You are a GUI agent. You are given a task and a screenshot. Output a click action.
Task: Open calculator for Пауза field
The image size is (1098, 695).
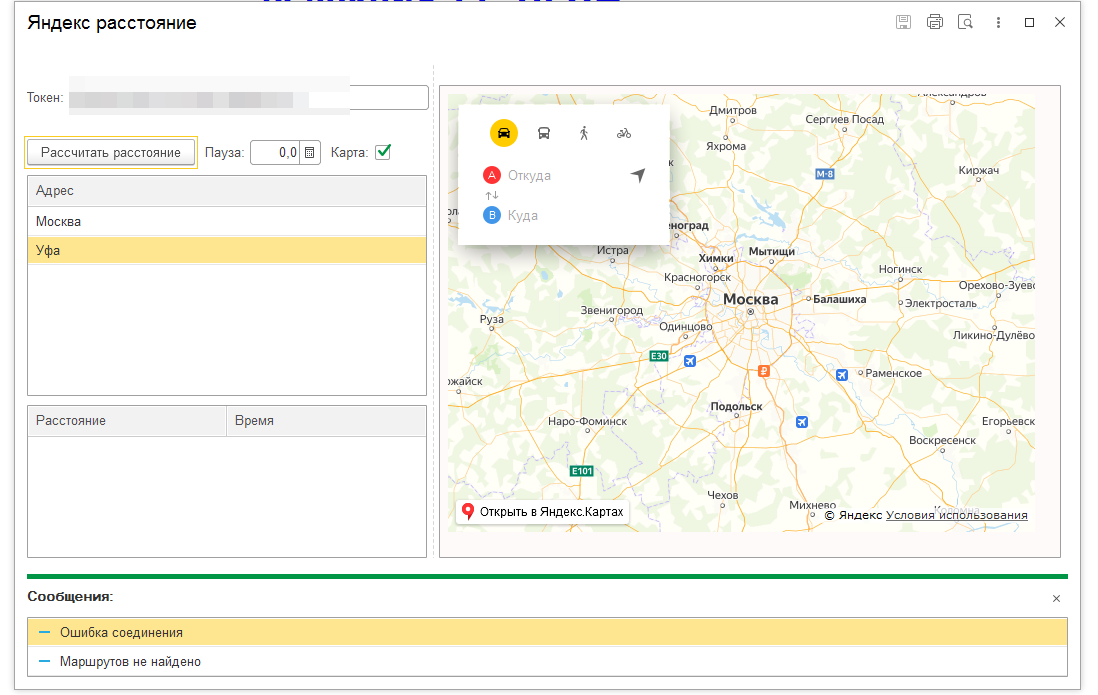310,153
